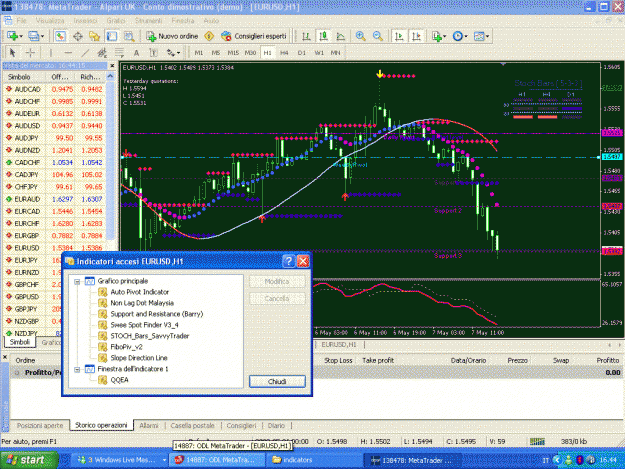Open the templates dropdown arrow
Screen dimensions: 625x469
487,36
